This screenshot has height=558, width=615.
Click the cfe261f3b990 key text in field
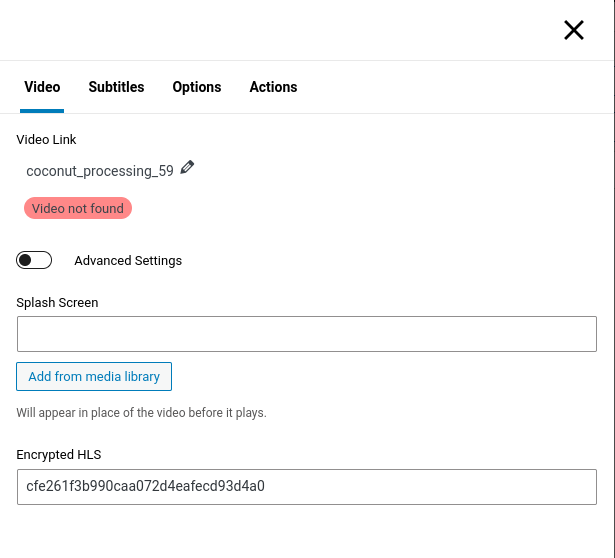145,487
